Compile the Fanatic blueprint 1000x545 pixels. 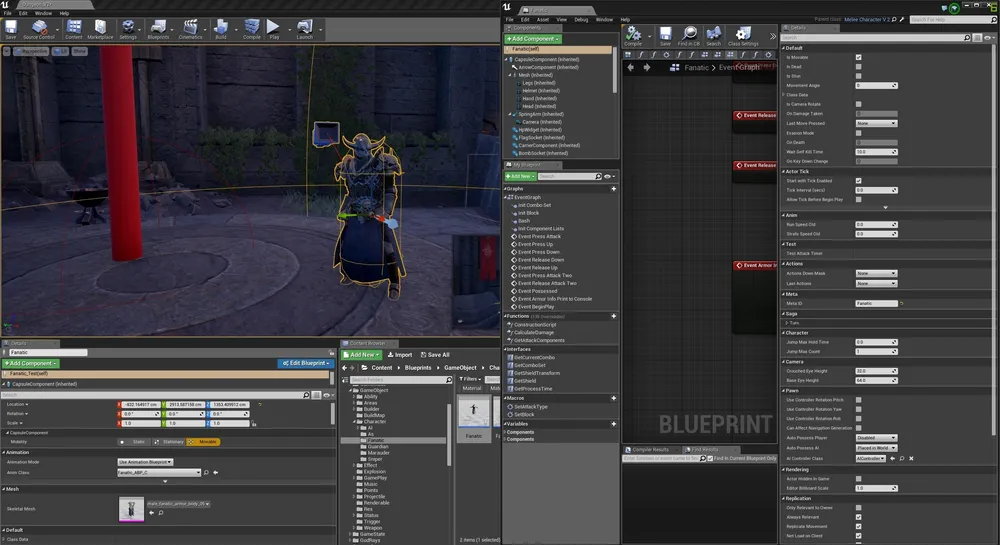633,35
